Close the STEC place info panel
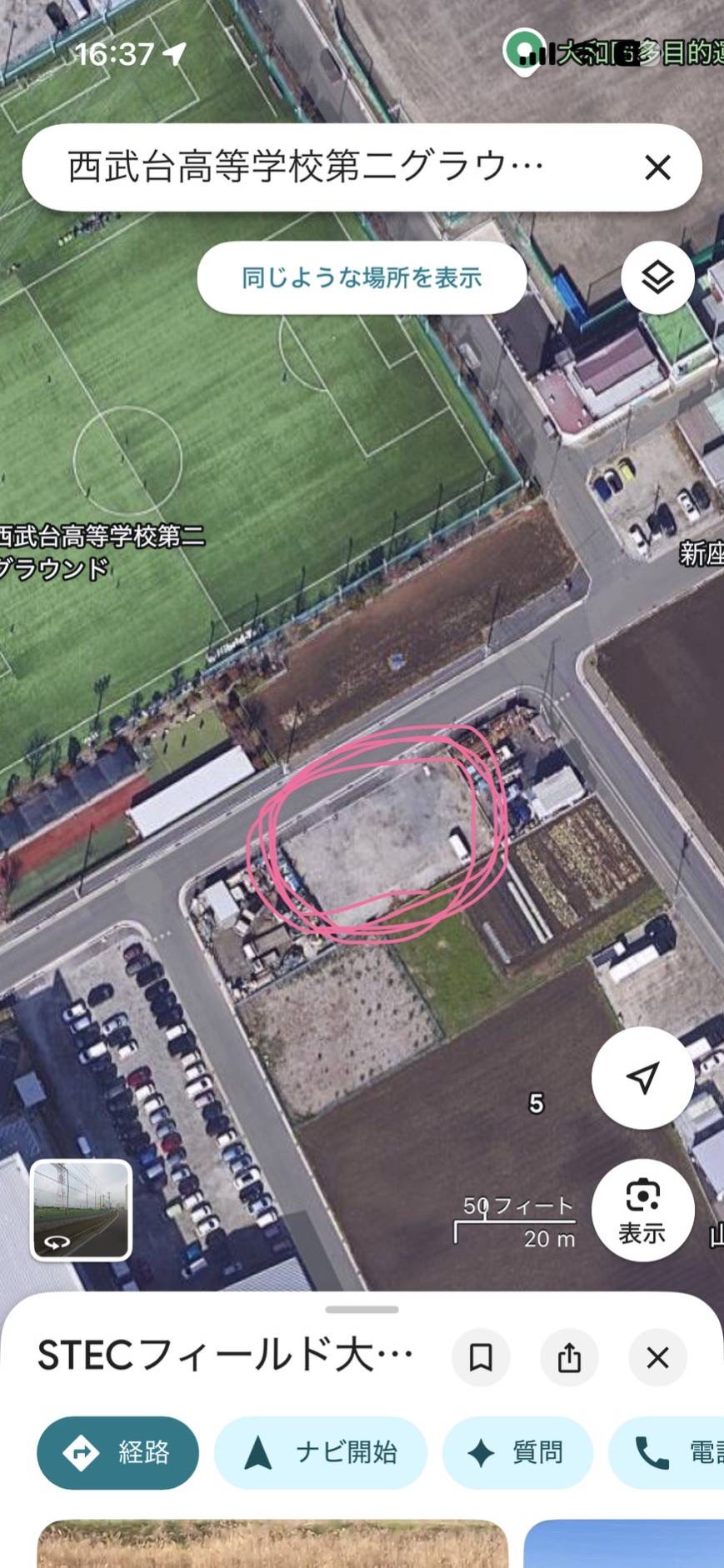 tap(657, 1357)
